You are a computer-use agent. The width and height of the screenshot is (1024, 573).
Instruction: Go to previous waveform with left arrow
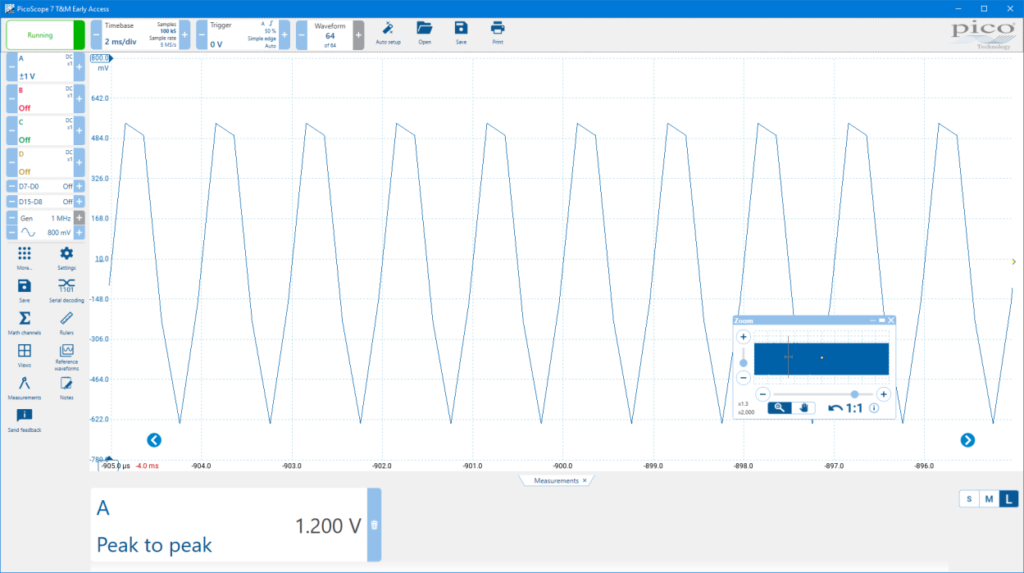[154, 440]
